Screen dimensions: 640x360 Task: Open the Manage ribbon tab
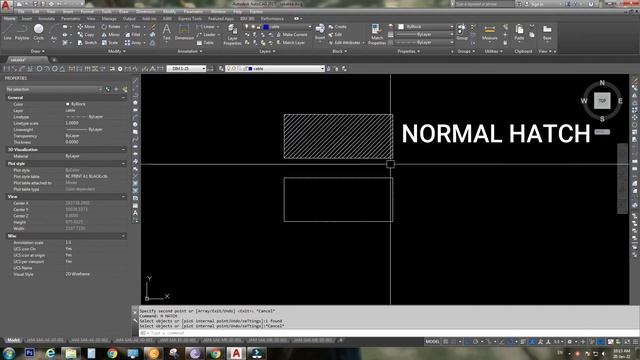pyautogui.click(x=109, y=18)
